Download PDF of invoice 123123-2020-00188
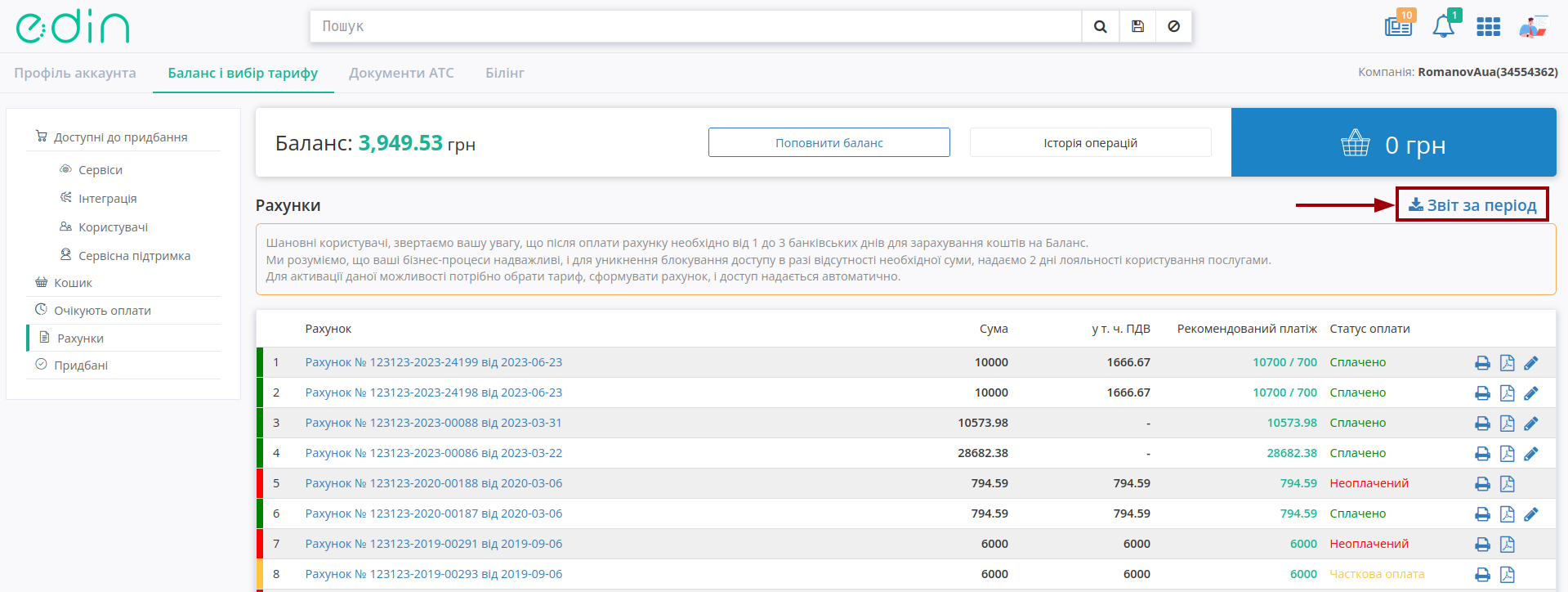The width and height of the screenshot is (1568, 592). (1508, 484)
